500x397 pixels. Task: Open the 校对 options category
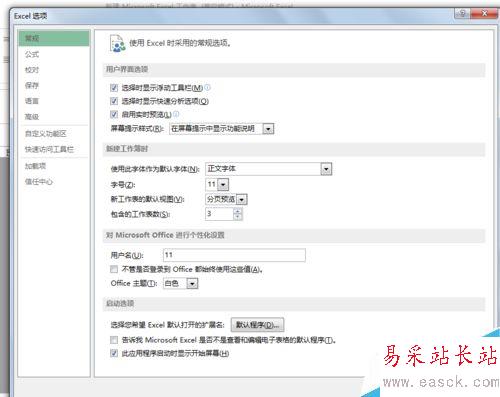point(32,70)
